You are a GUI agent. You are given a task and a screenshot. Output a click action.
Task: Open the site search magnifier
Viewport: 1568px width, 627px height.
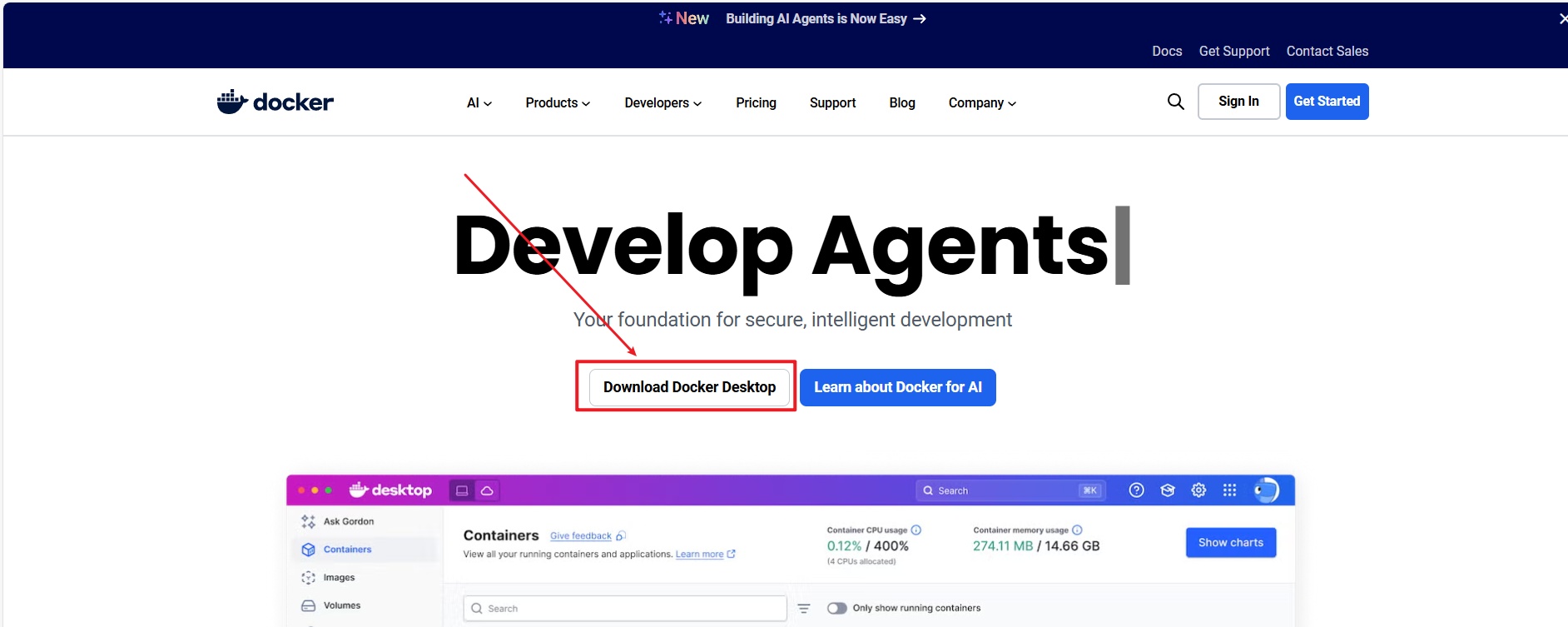[1175, 102]
